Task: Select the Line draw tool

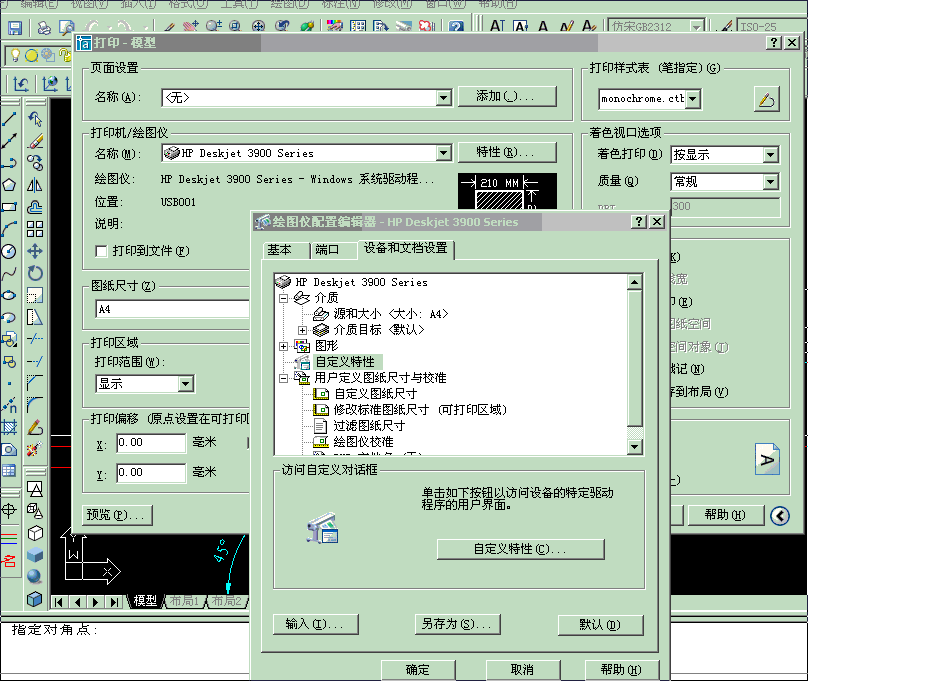Action: (x=9, y=119)
